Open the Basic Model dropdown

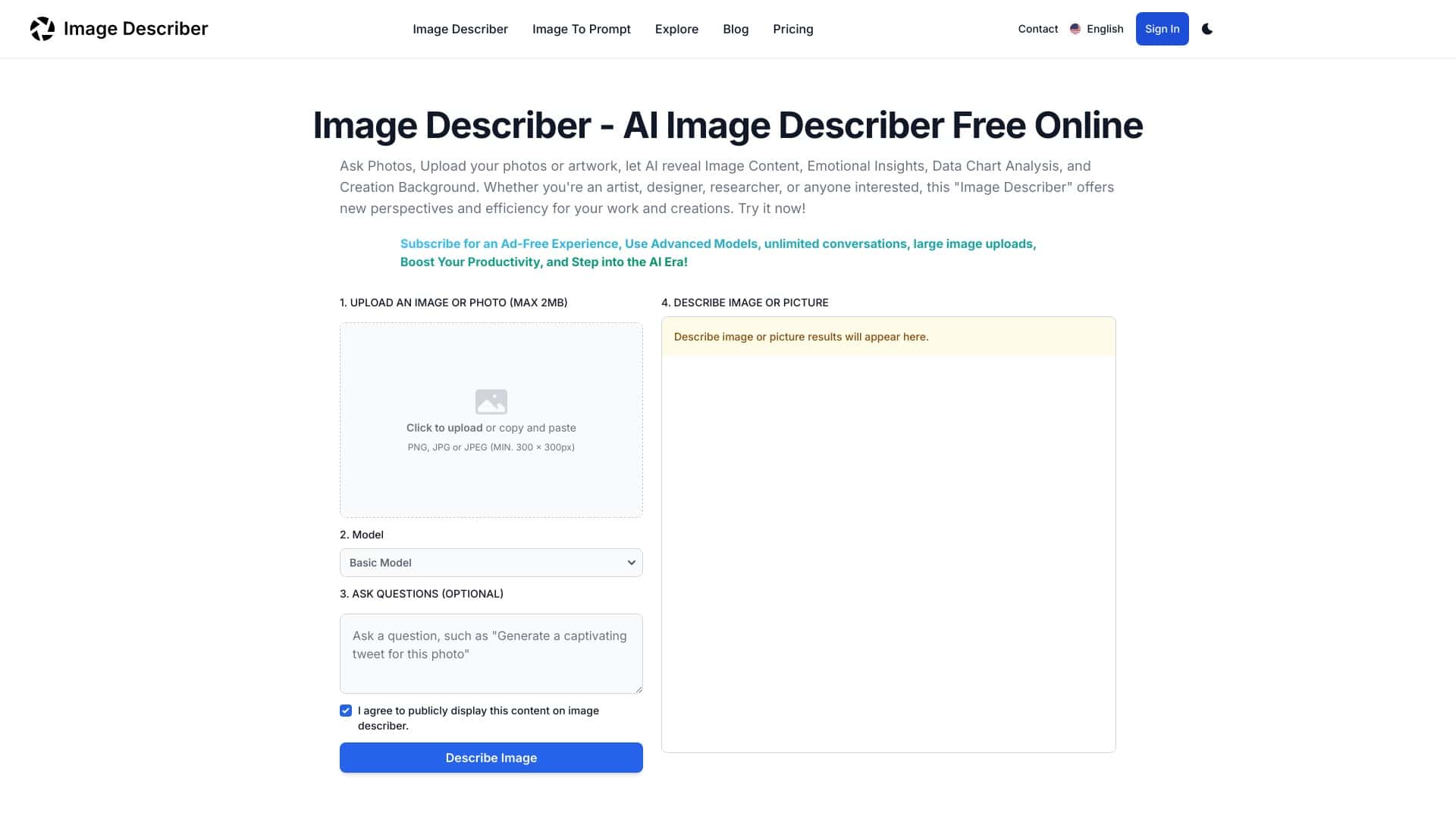[x=491, y=562]
